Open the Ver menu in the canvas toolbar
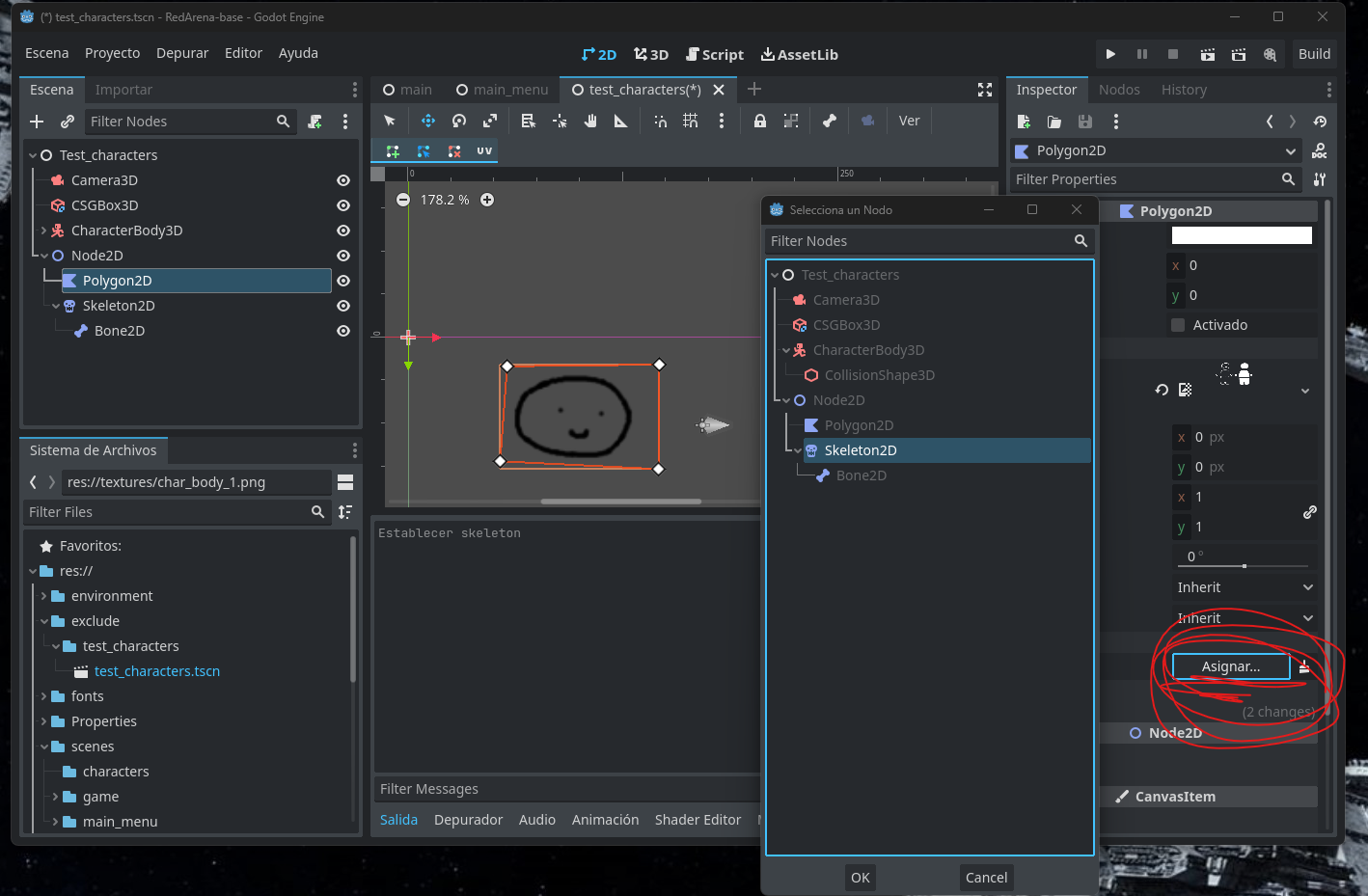 [908, 121]
